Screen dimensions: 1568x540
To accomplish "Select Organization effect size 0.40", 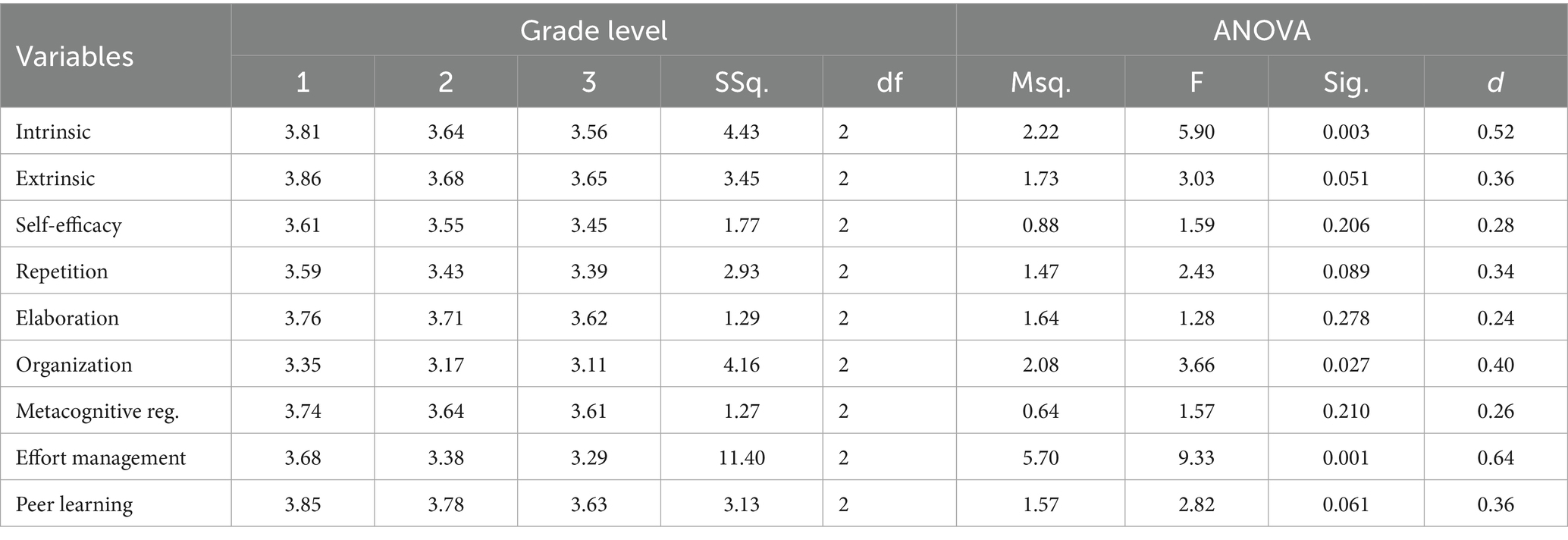I will pos(1495,365).
